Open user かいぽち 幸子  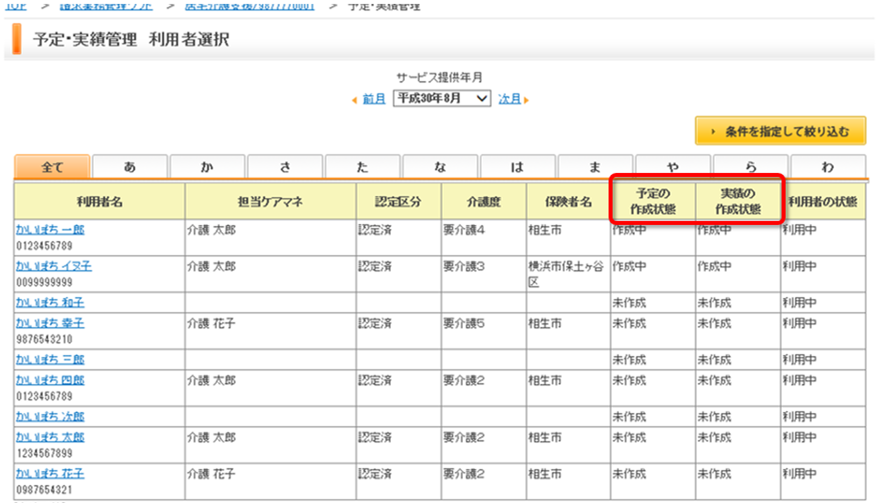pos(50,323)
